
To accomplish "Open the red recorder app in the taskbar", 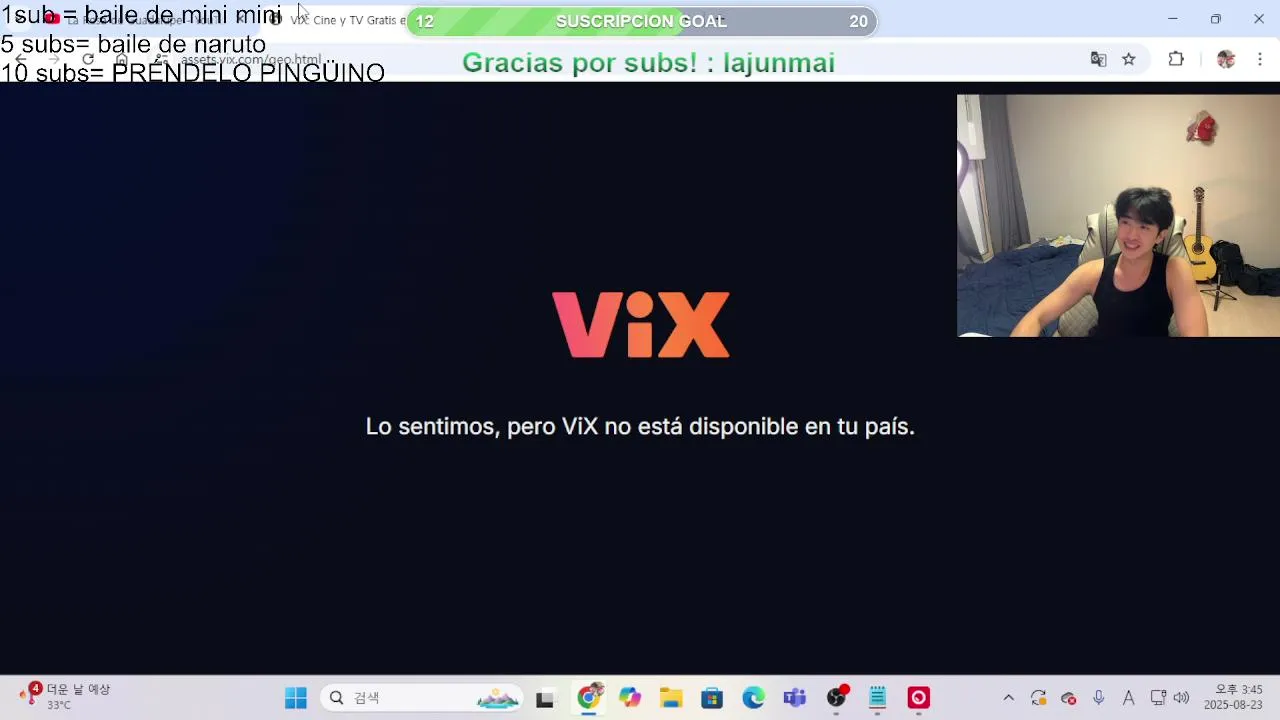I will click(918, 698).
